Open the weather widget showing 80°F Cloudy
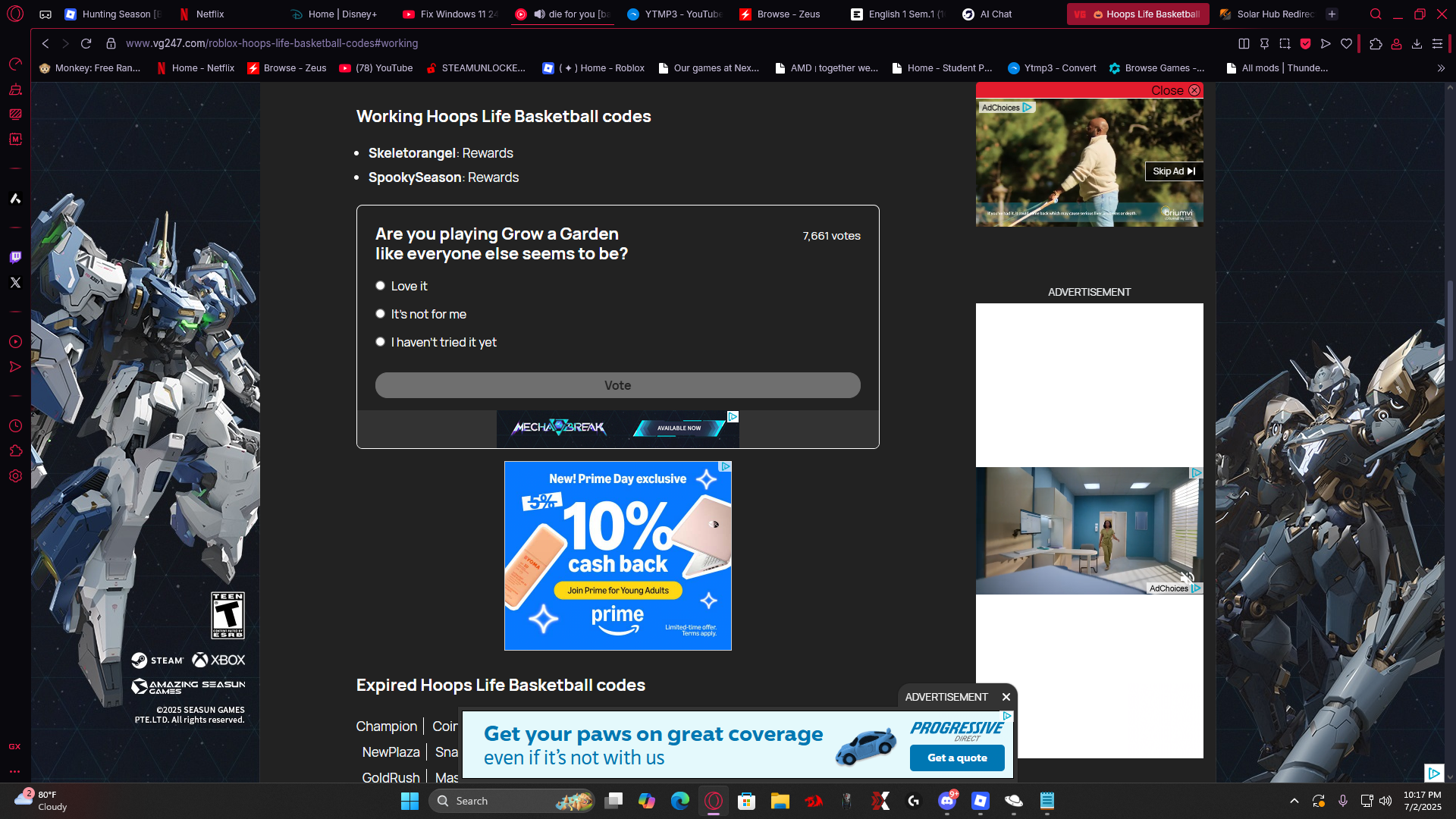Image resolution: width=1456 pixels, height=819 pixels. [42, 801]
